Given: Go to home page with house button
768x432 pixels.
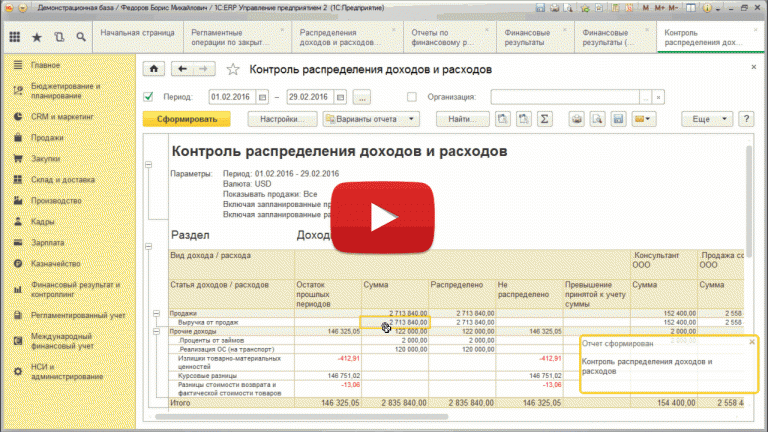Looking at the screenshot, I should click(x=154, y=69).
